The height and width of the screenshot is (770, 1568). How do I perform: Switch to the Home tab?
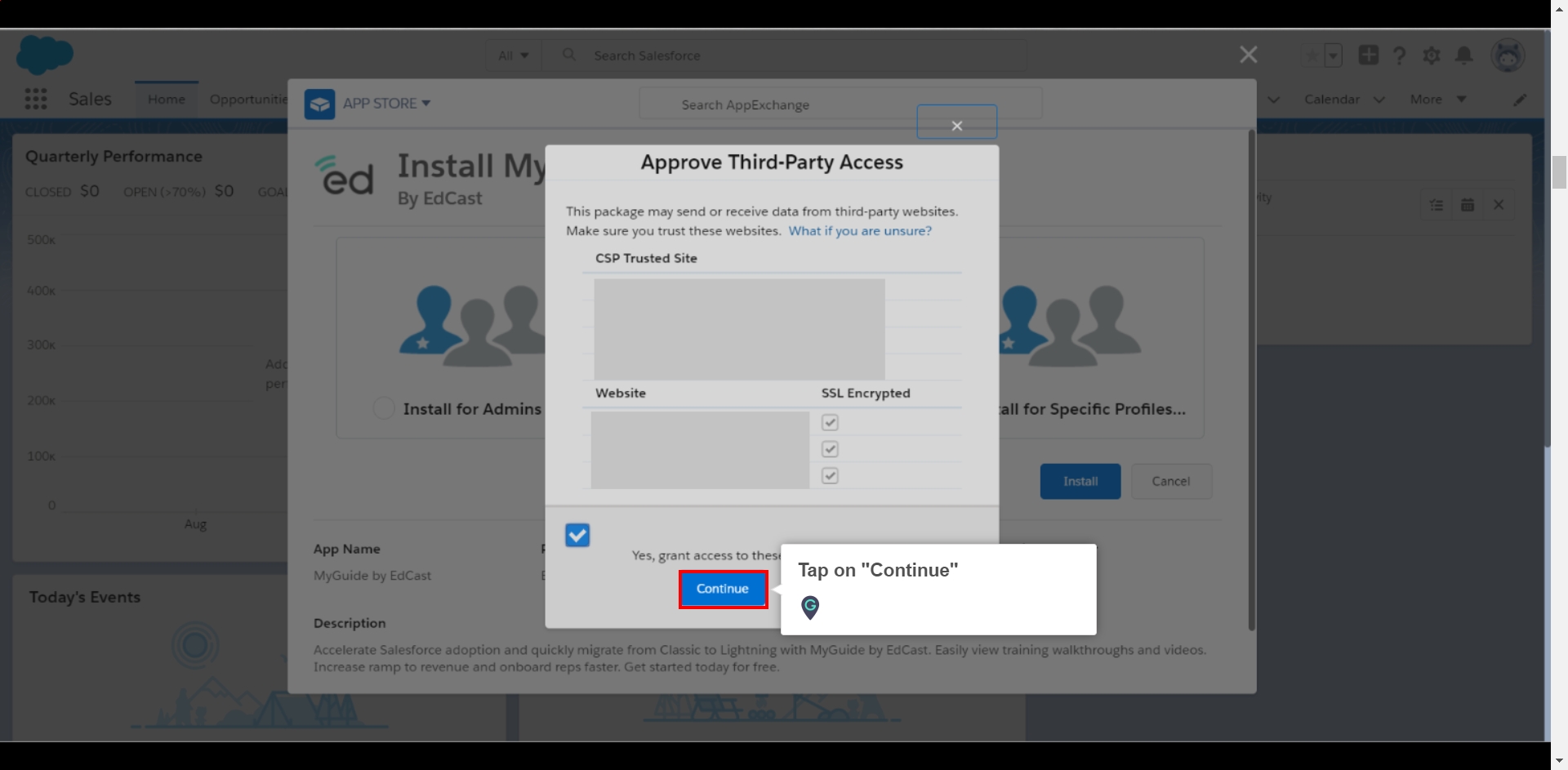click(167, 100)
